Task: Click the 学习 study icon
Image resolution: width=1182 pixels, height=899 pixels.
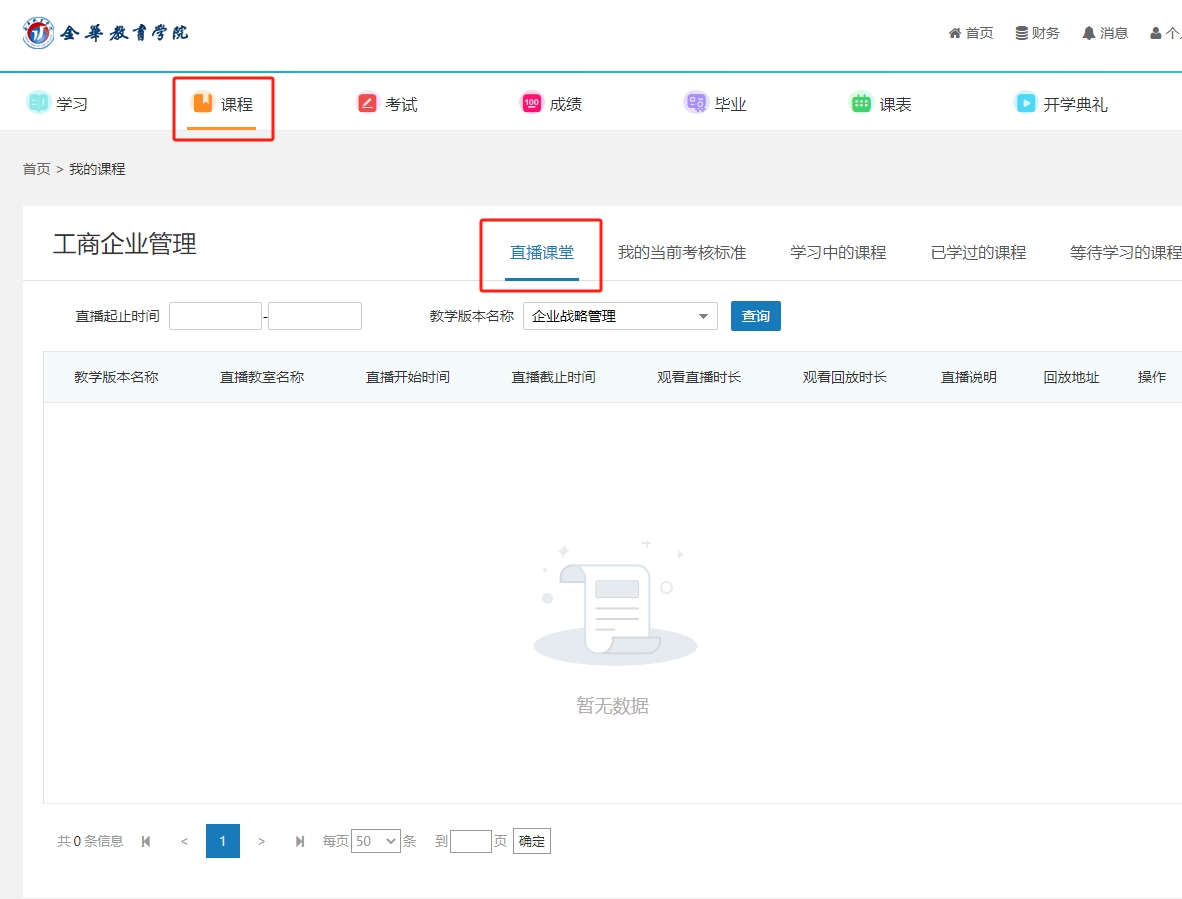Action: tap(38, 102)
